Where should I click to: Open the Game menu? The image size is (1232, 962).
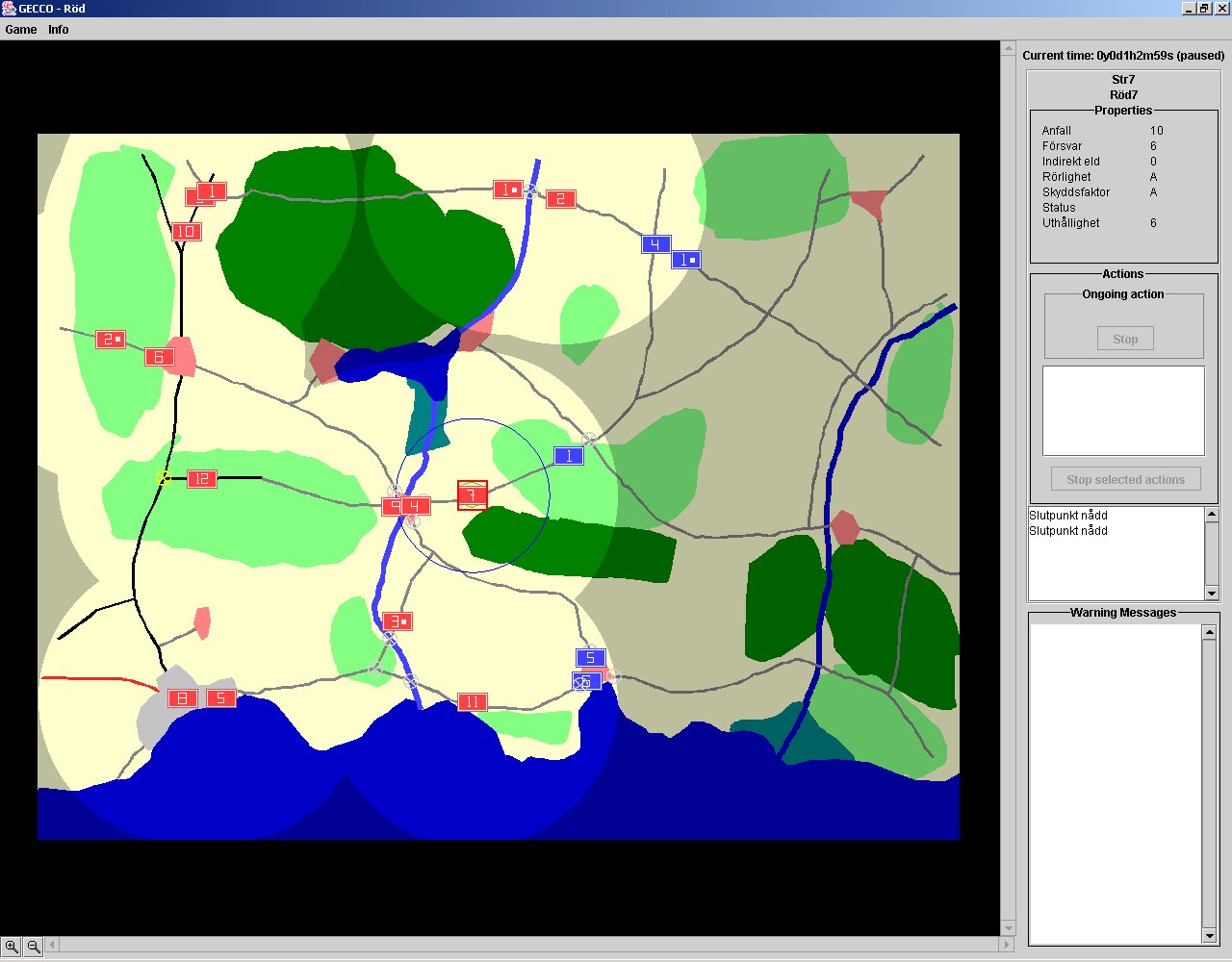click(x=21, y=30)
